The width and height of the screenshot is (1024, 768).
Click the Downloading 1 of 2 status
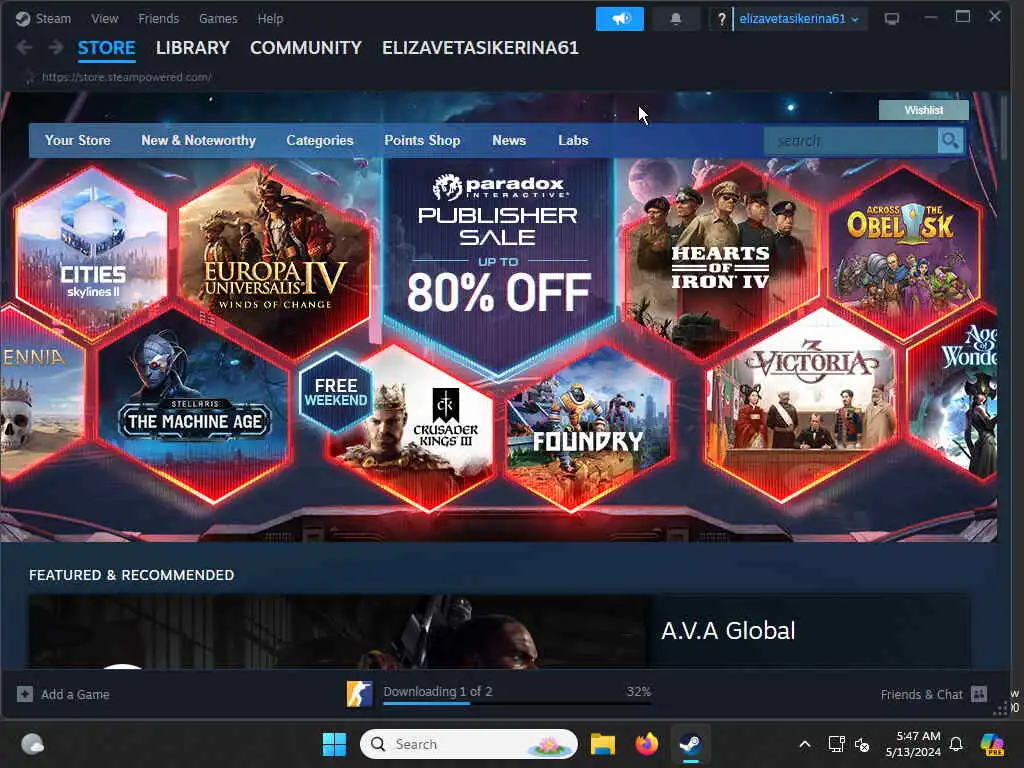[x=438, y=691]
